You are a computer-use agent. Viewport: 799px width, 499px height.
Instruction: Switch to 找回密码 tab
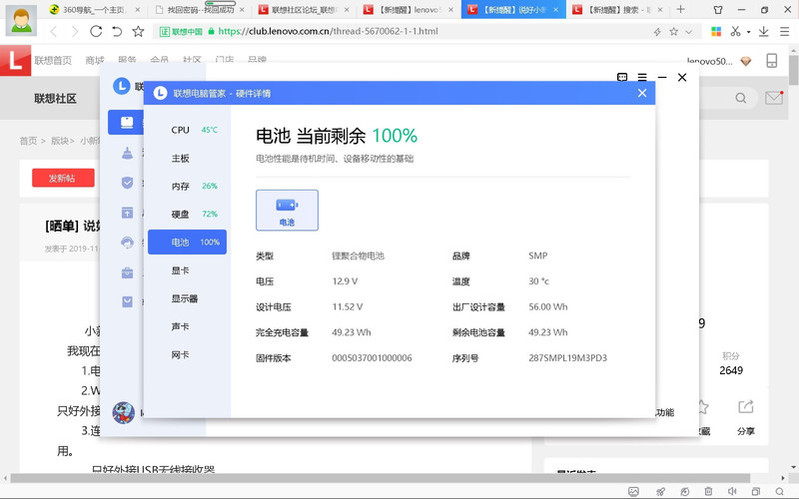(200, 10)
